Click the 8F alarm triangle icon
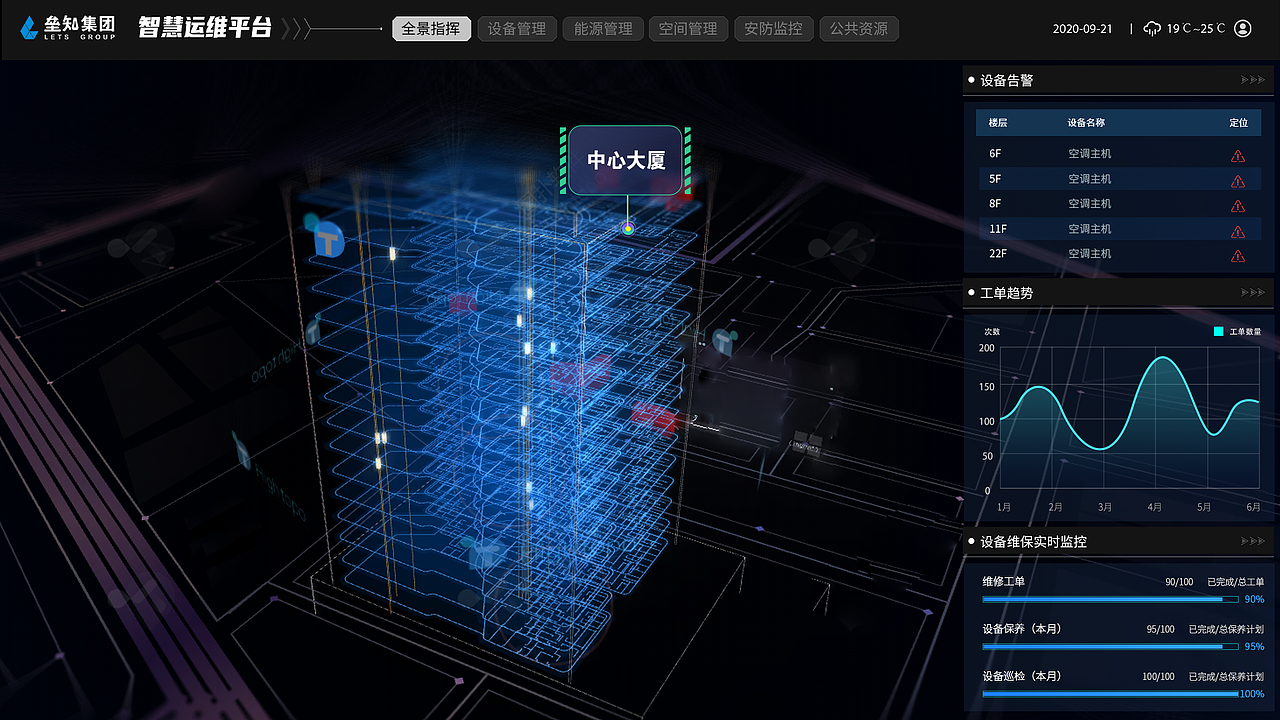Image resolution: width=1280 pixels, height=720 pixels. 1238,204
